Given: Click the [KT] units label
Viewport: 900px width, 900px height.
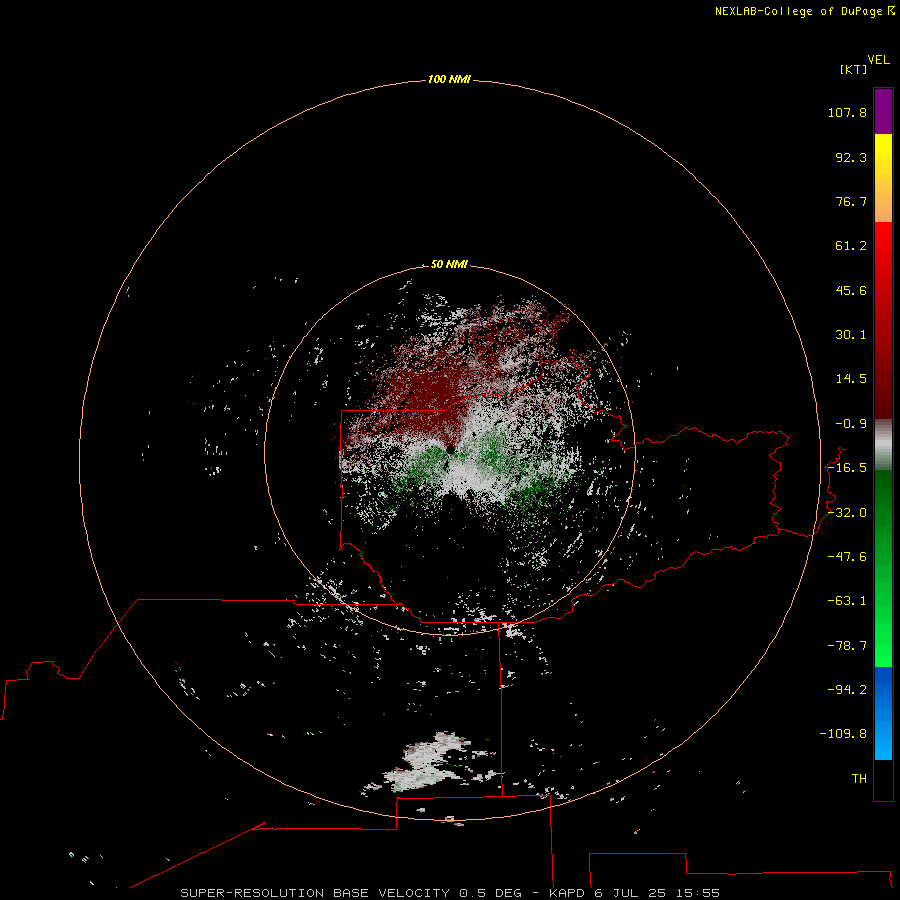Looking at the screenshot, I should [854, 69].
